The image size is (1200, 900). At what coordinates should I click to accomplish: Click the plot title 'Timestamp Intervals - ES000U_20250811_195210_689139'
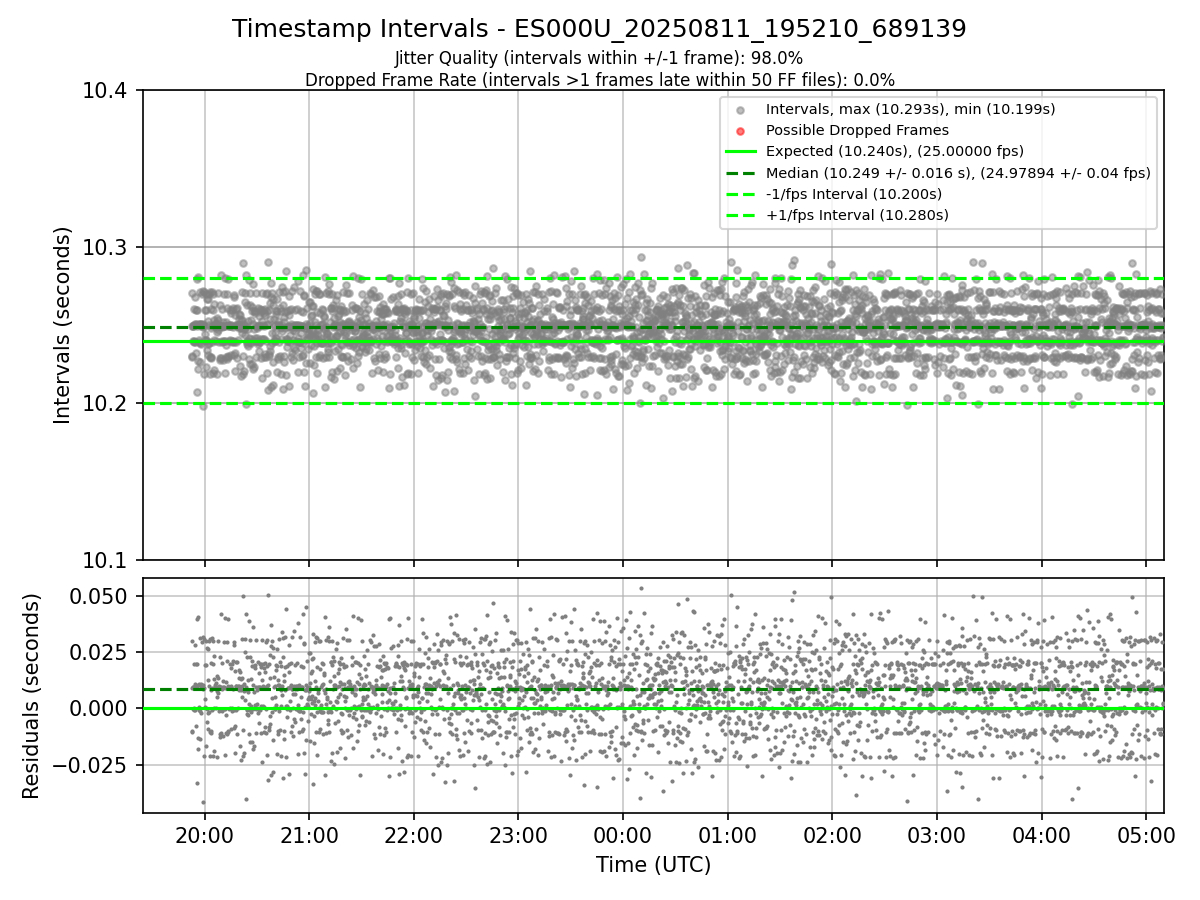pyautogui.click(x=599, y=29)
